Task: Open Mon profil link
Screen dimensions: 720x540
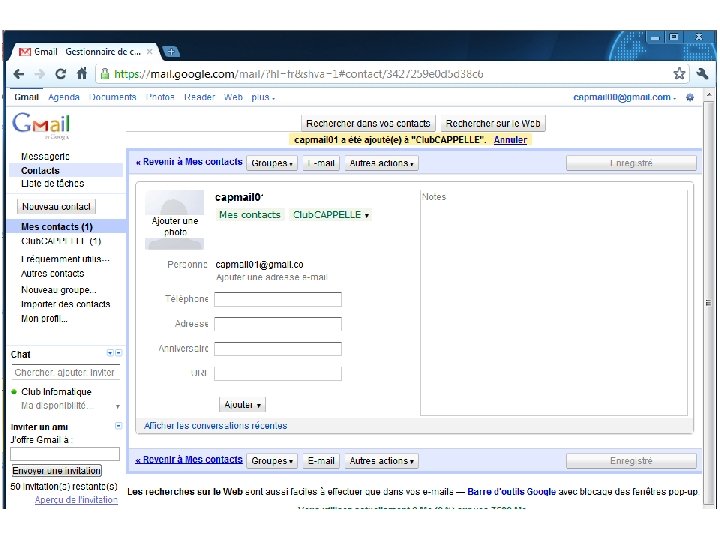Action: 44,319
